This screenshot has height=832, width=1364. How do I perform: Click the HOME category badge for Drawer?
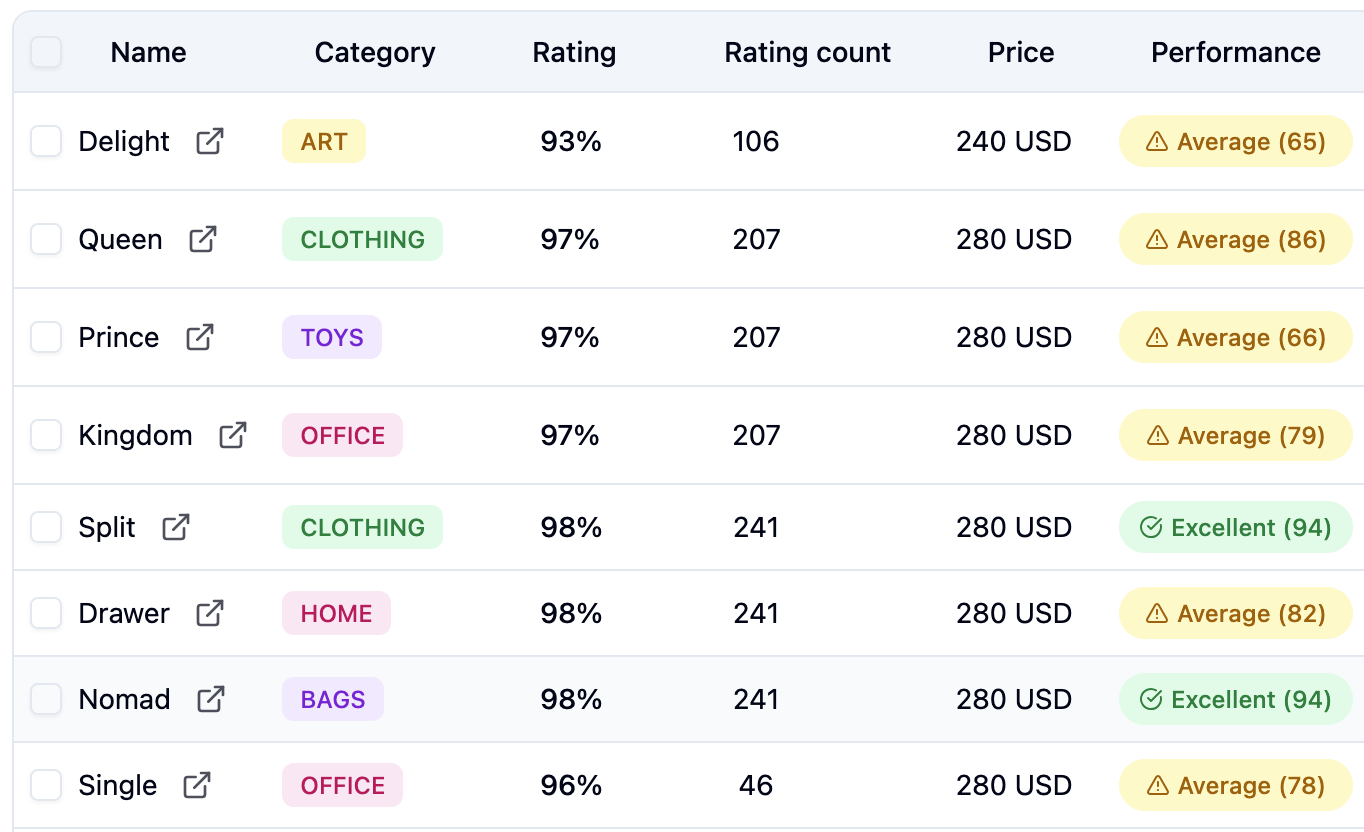[336, 613]
